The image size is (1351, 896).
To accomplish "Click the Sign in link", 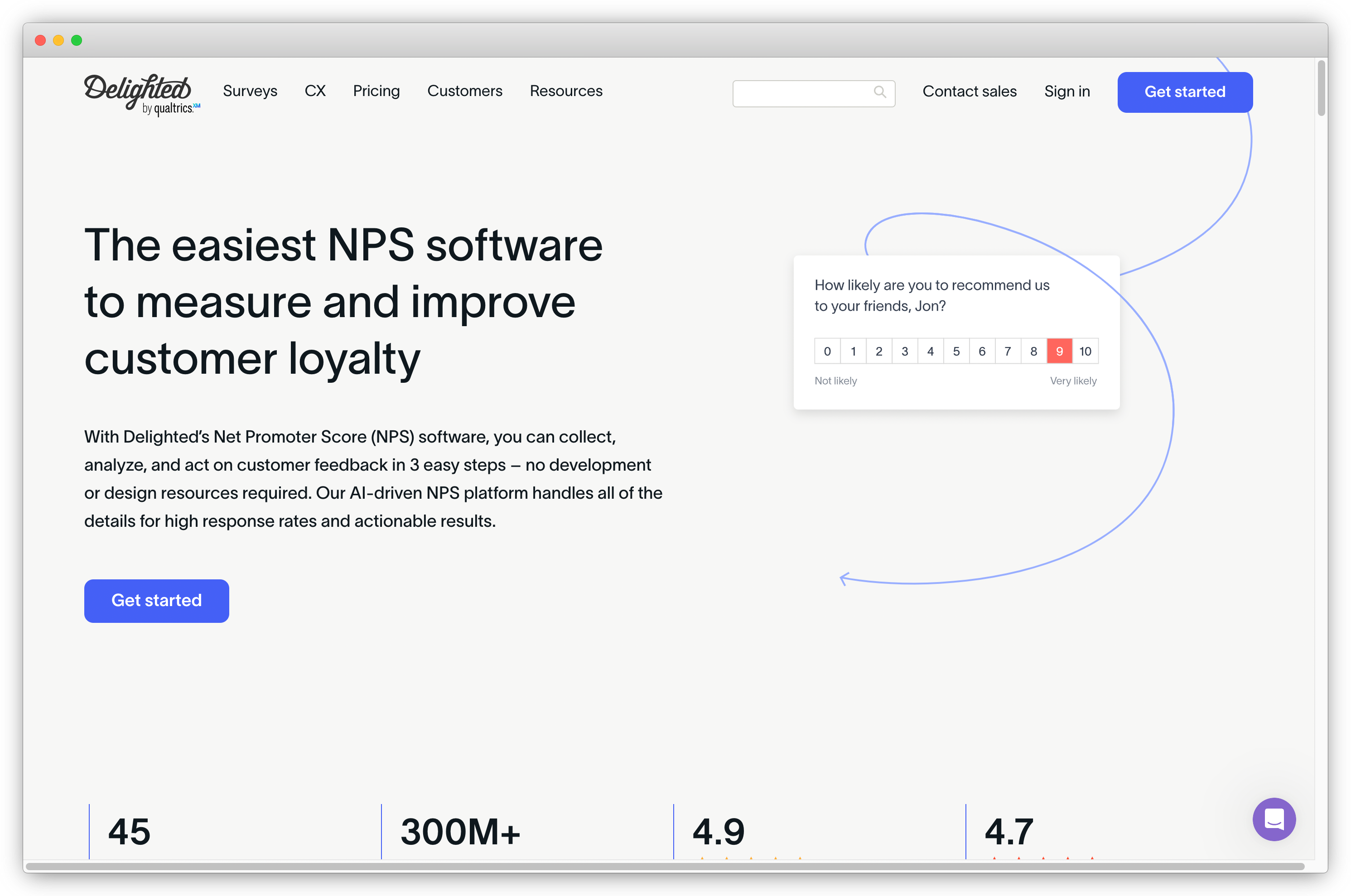I will 1066,92.
